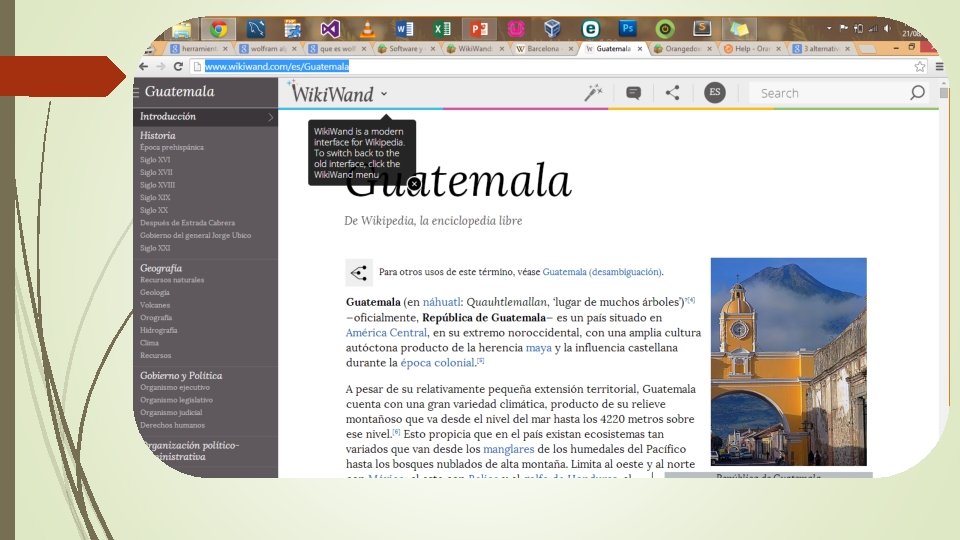Viewport: 960px width, 540px height.
Task: Open Photoshop from the taskbar
Action: [628, 28]
